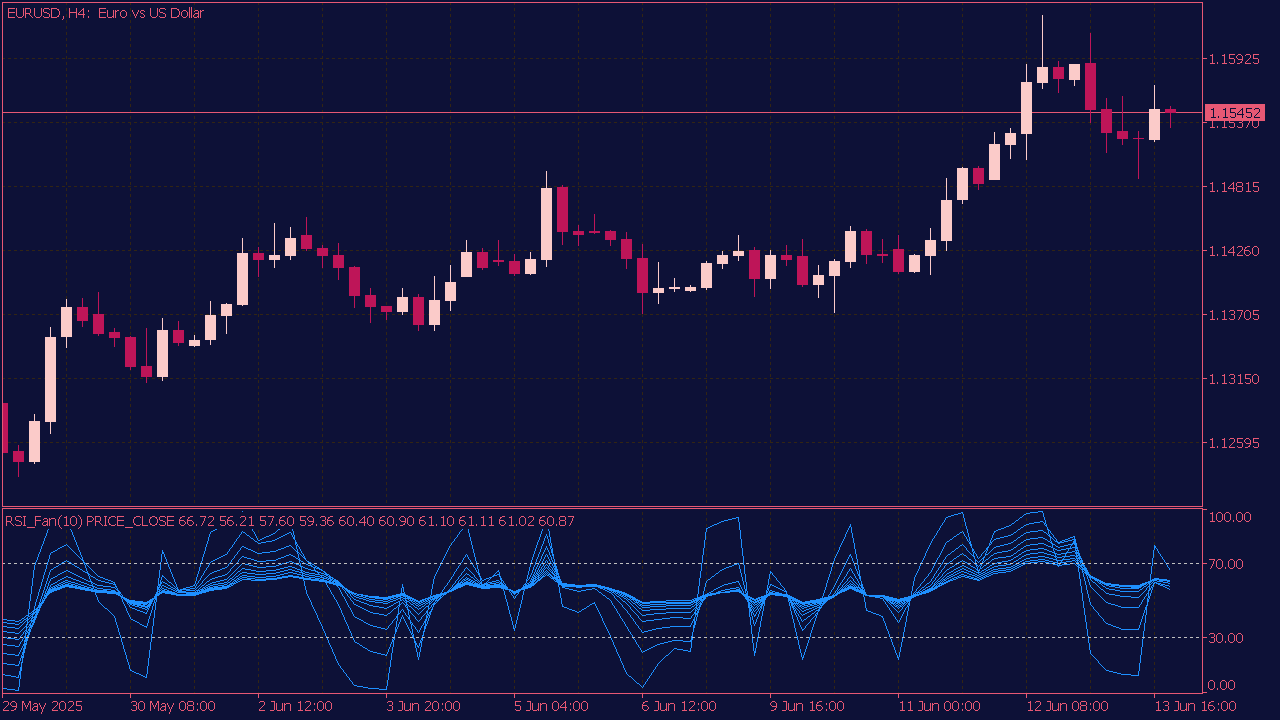
Task: Click the 13 Jun 16:00 time label
Action: point(1195,706)
